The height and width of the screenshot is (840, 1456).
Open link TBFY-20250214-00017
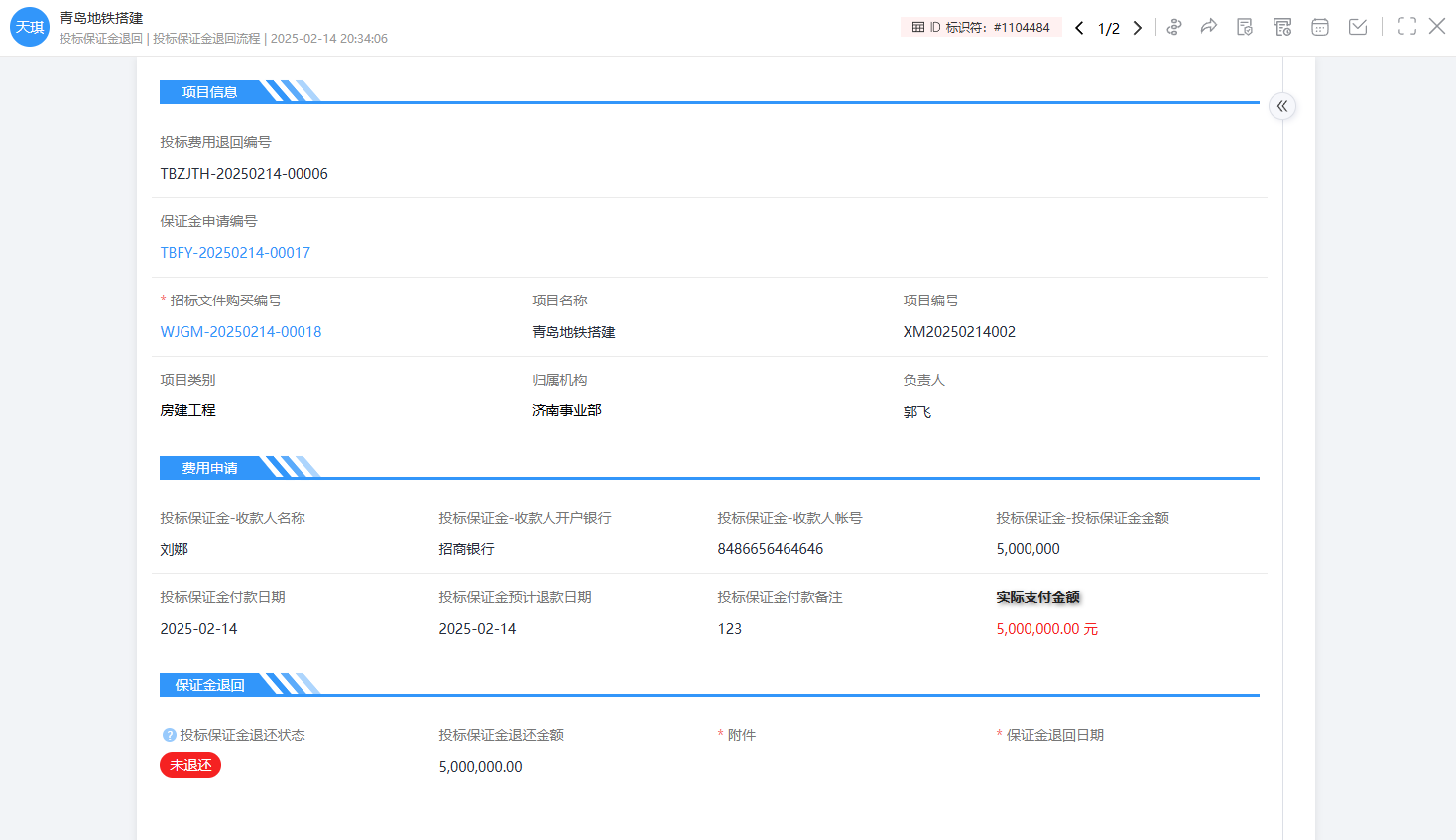tap(235, 253)
